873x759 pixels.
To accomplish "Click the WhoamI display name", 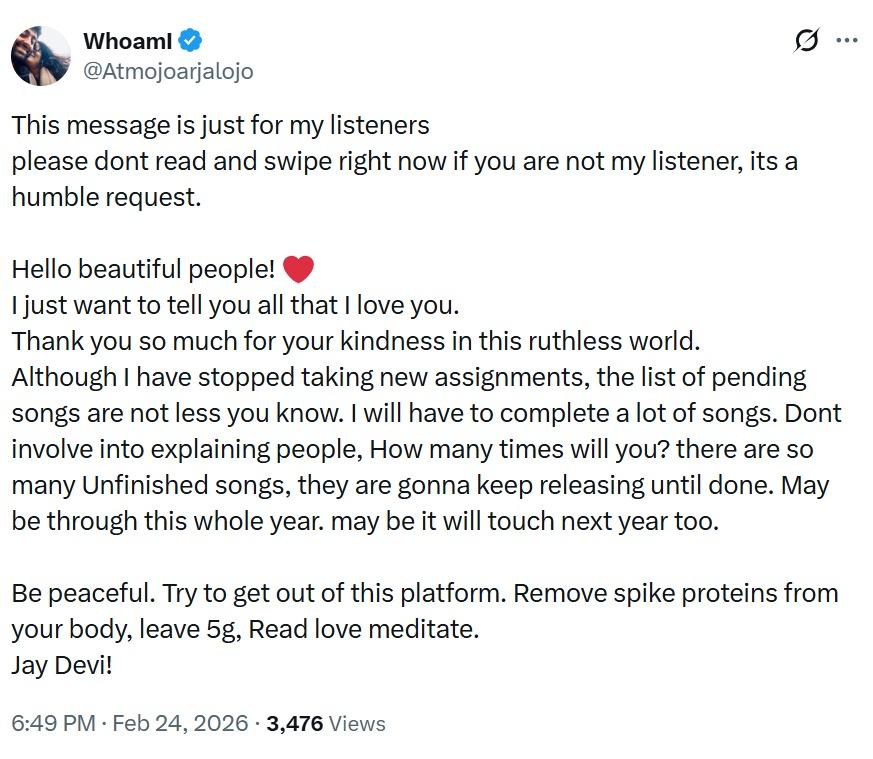I will pyautogui.click(x=127, y=41).
